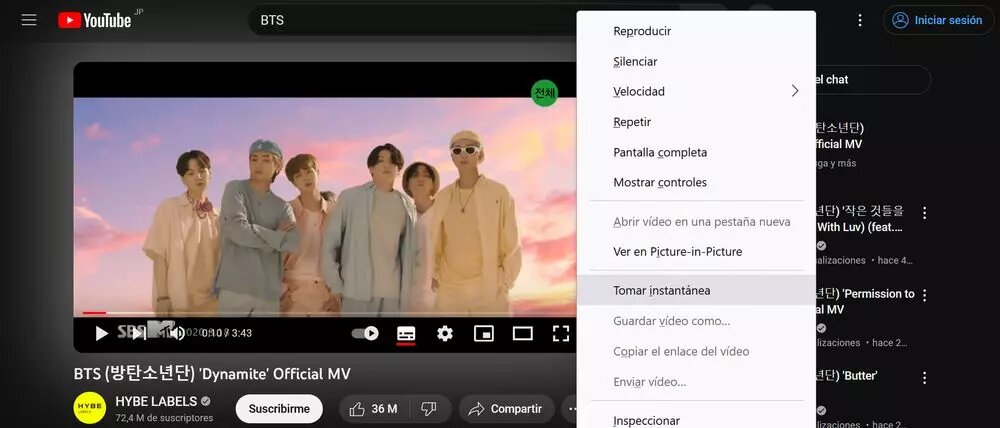The width and height of the screenshot is (1000, 428).
Task: Choose Tomar instantánea from the context menu
Action: click(x=662, y=290)
